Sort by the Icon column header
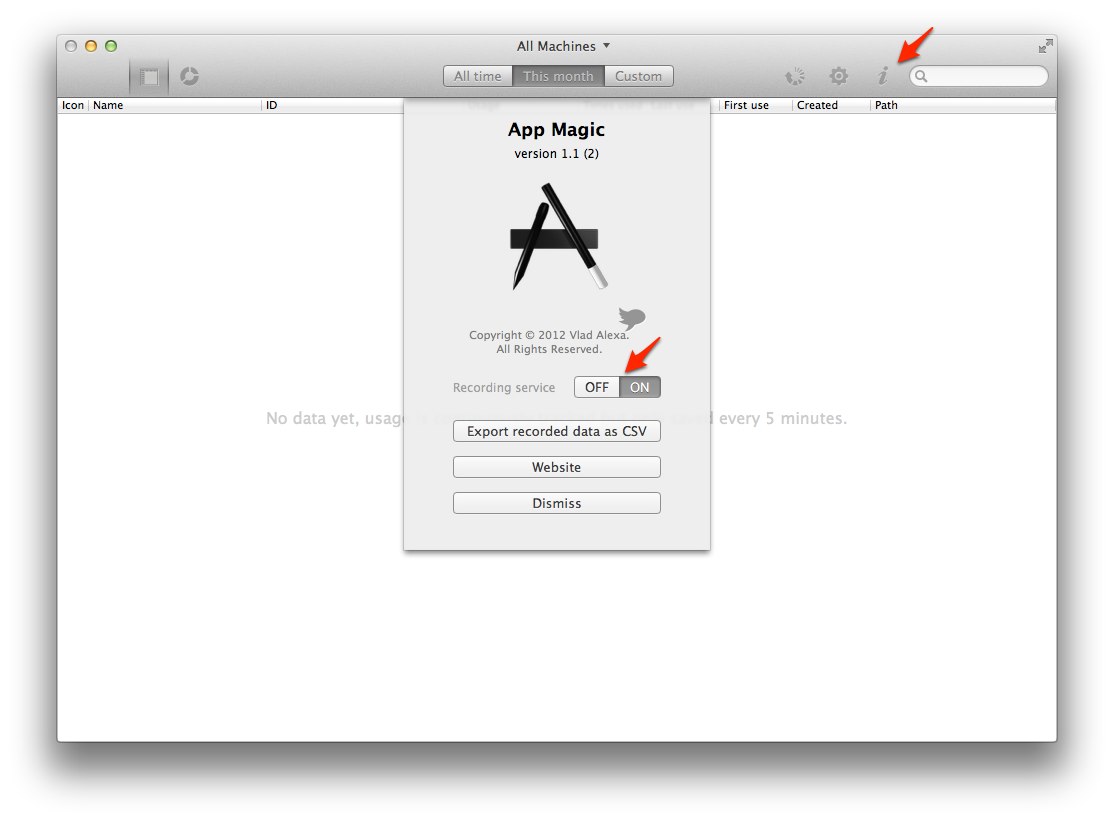This screenshot has height=821, width=1114. tap(72, 105)
